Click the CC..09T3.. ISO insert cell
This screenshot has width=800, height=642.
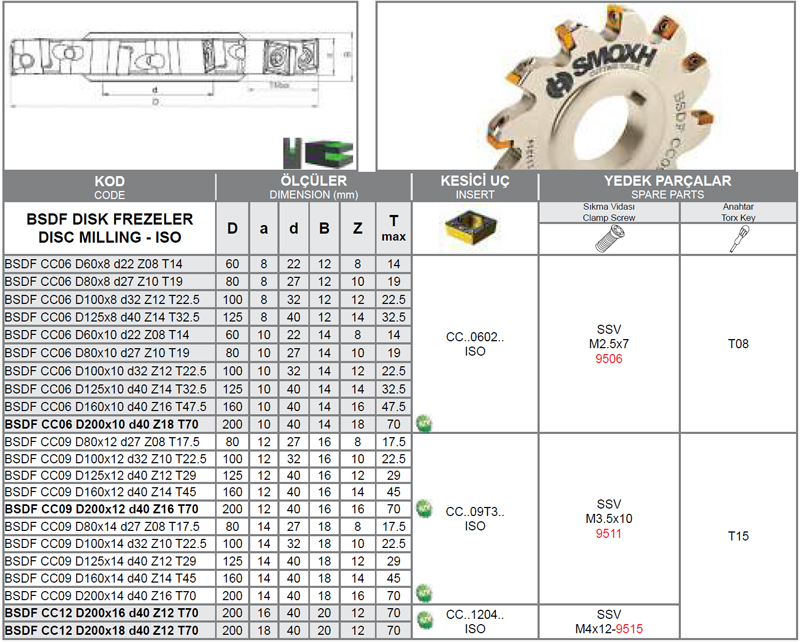pos(474,519)
